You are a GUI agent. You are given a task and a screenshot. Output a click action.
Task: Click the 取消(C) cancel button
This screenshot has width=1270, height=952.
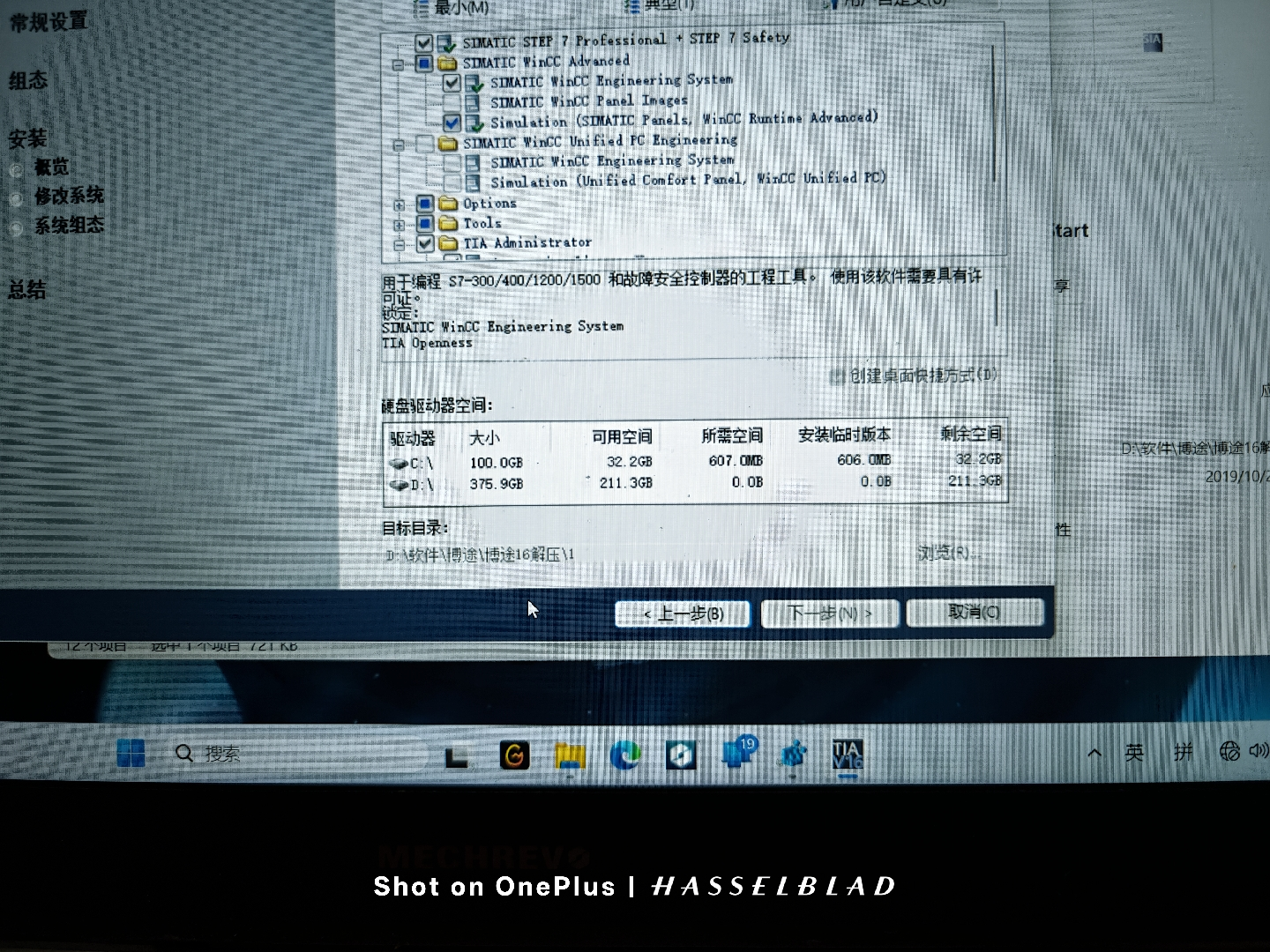click(x=975, y=612)
